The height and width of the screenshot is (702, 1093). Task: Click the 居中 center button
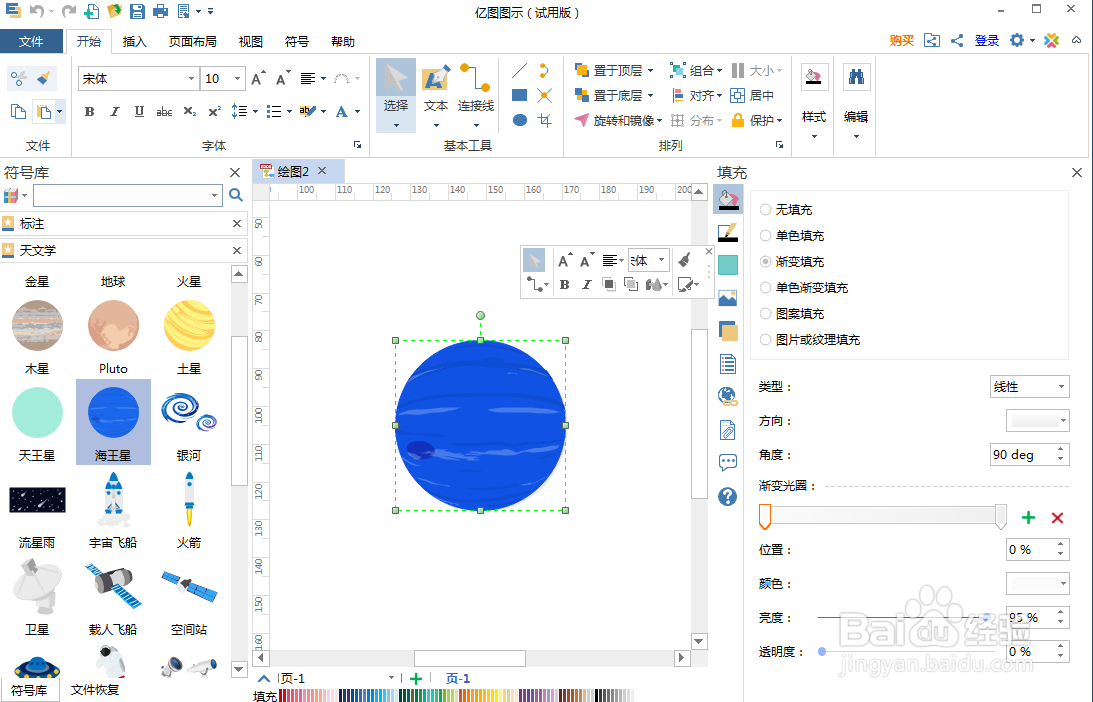coord(752,96)
